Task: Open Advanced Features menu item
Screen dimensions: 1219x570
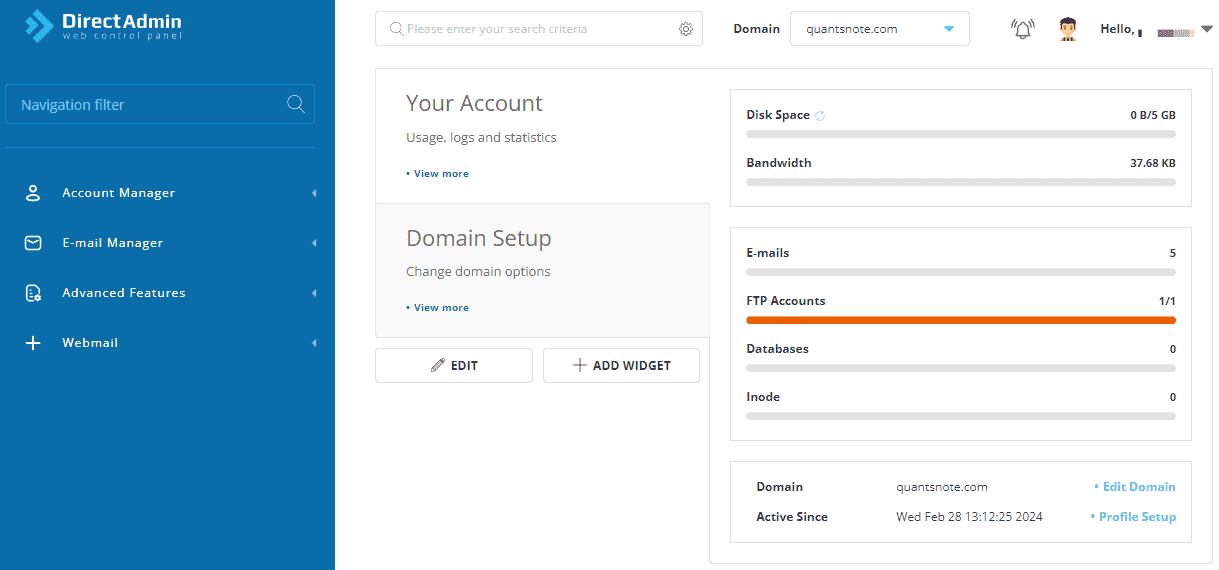Action: coord(124,293)
